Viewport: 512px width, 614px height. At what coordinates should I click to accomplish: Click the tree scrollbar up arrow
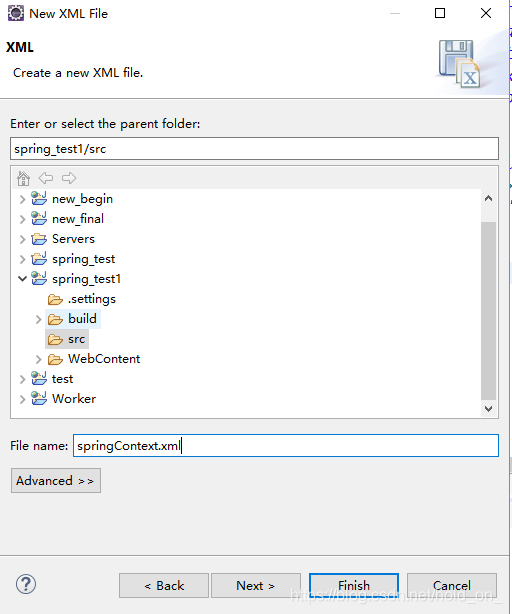click(488, 199)
